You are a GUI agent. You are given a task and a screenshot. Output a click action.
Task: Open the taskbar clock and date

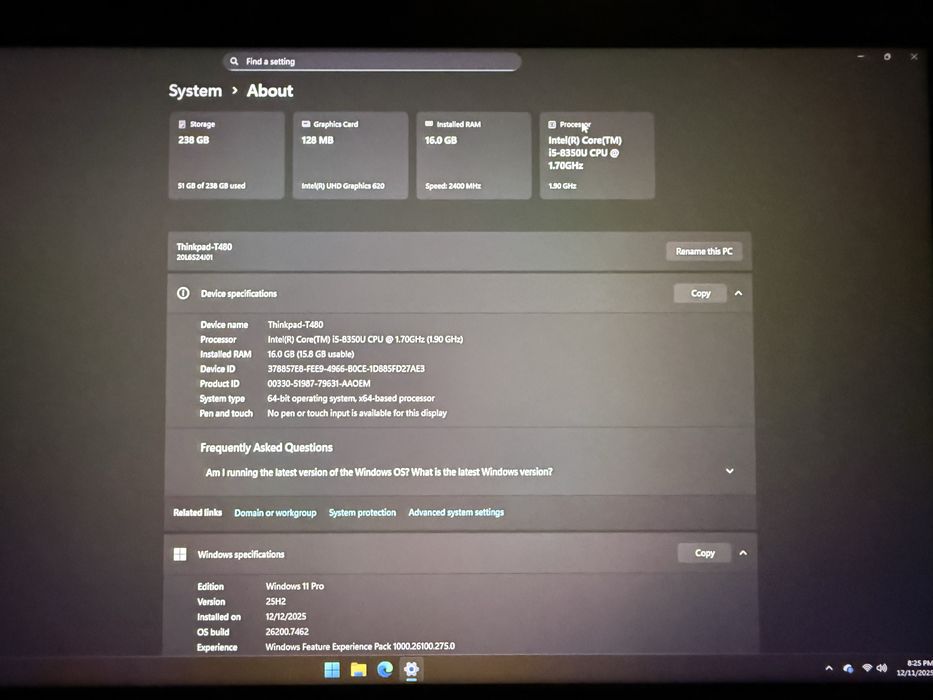[x=915, y=668]
